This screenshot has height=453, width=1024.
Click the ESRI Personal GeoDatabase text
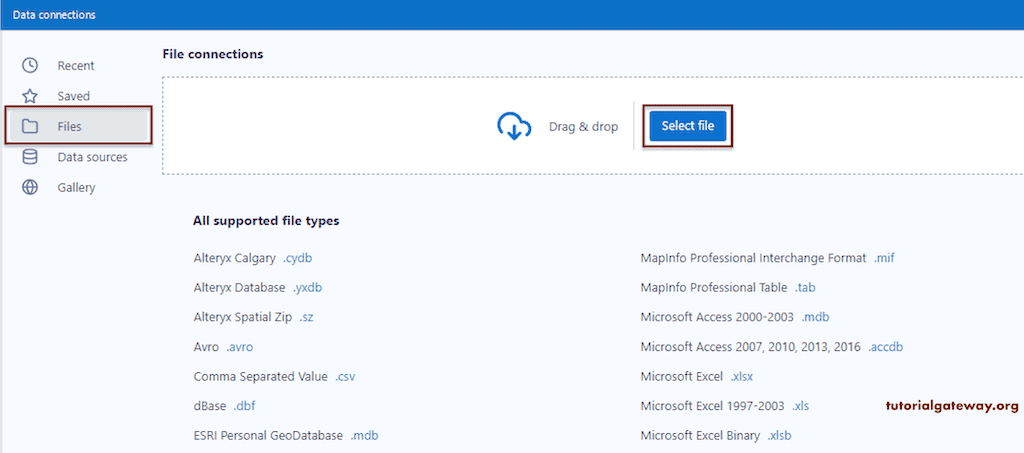click(268, 435)
